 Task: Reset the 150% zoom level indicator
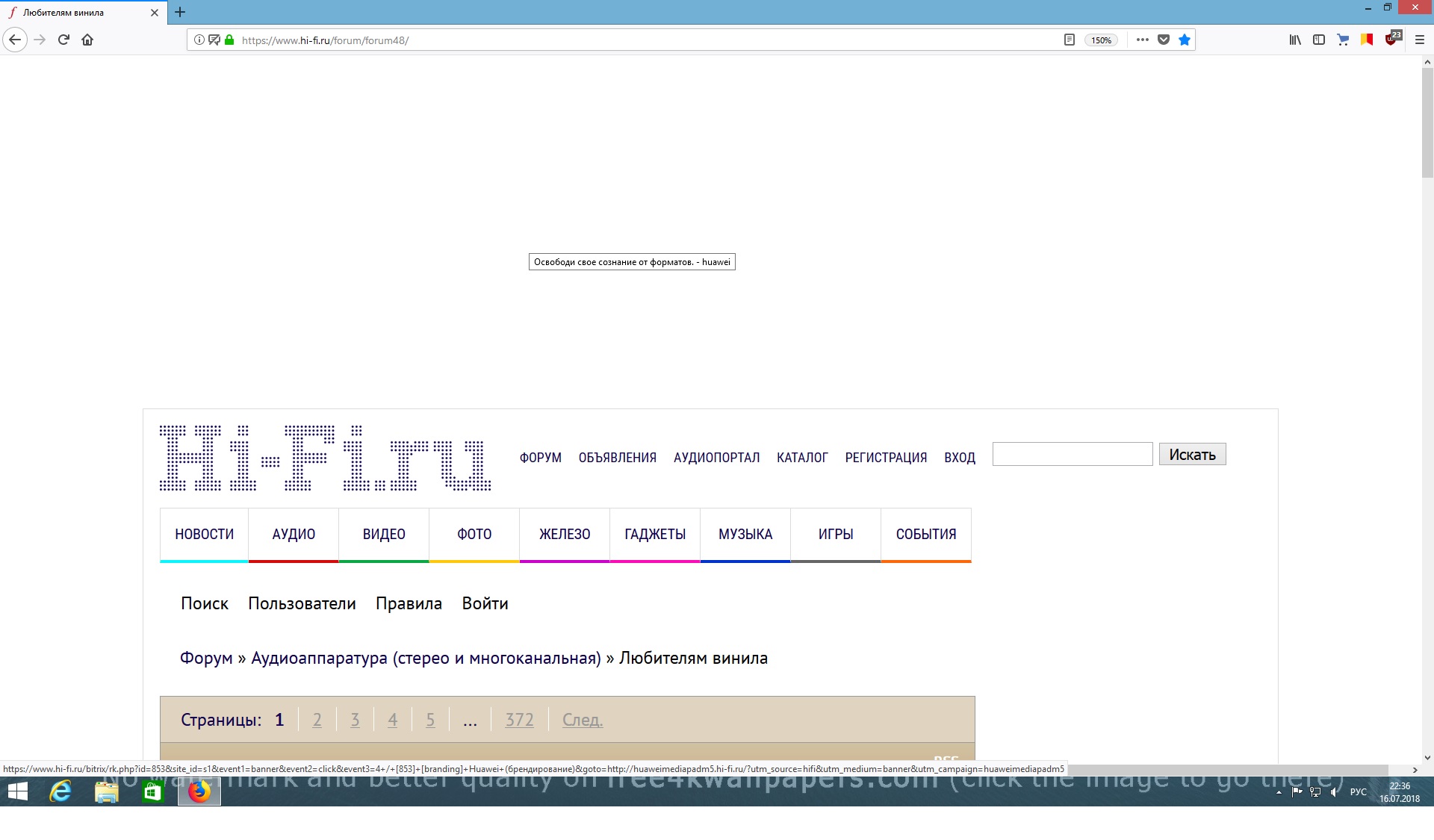tap(1101, 40)
